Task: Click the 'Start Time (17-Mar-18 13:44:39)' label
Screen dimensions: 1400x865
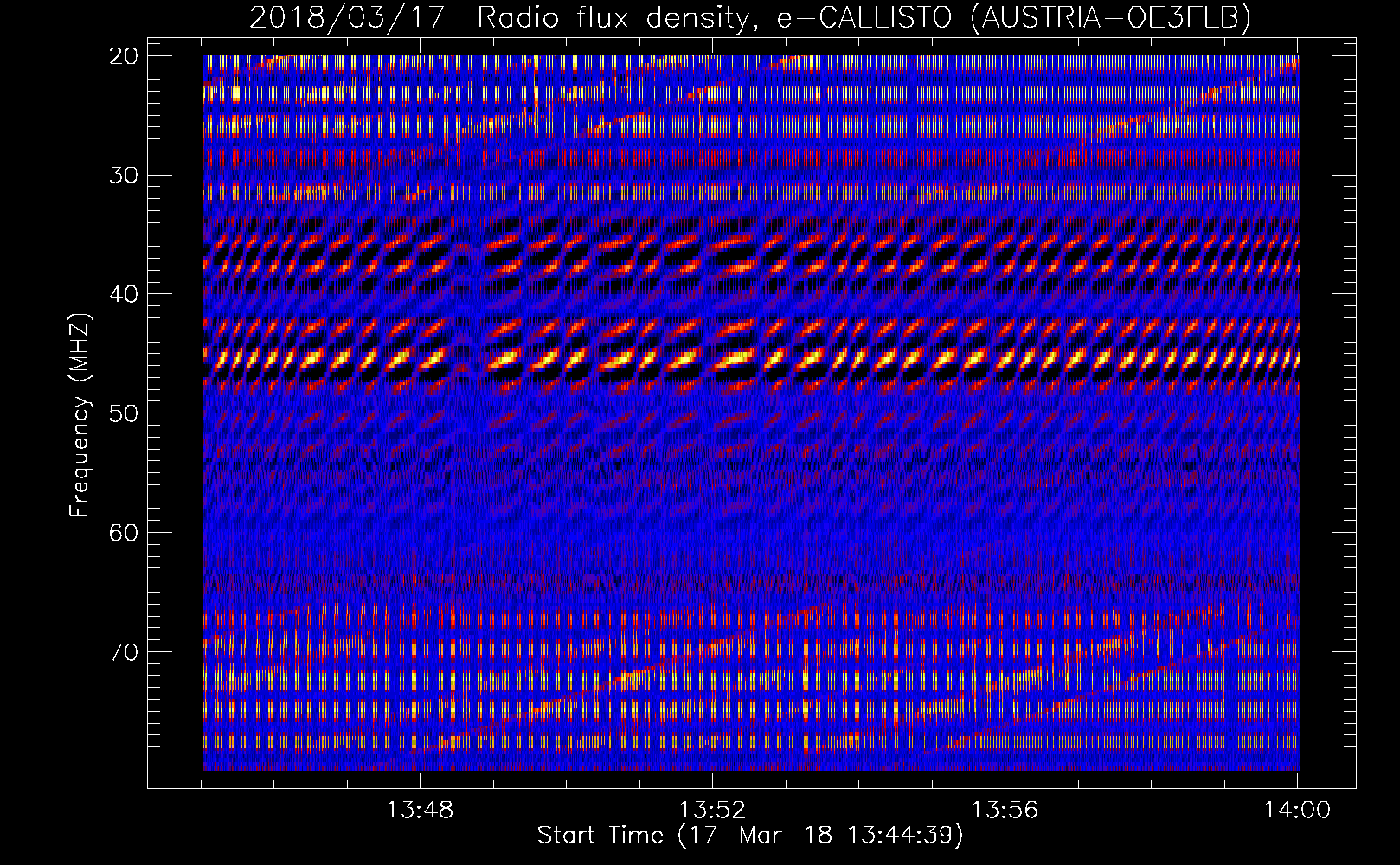Action: [x=750, y=836]
